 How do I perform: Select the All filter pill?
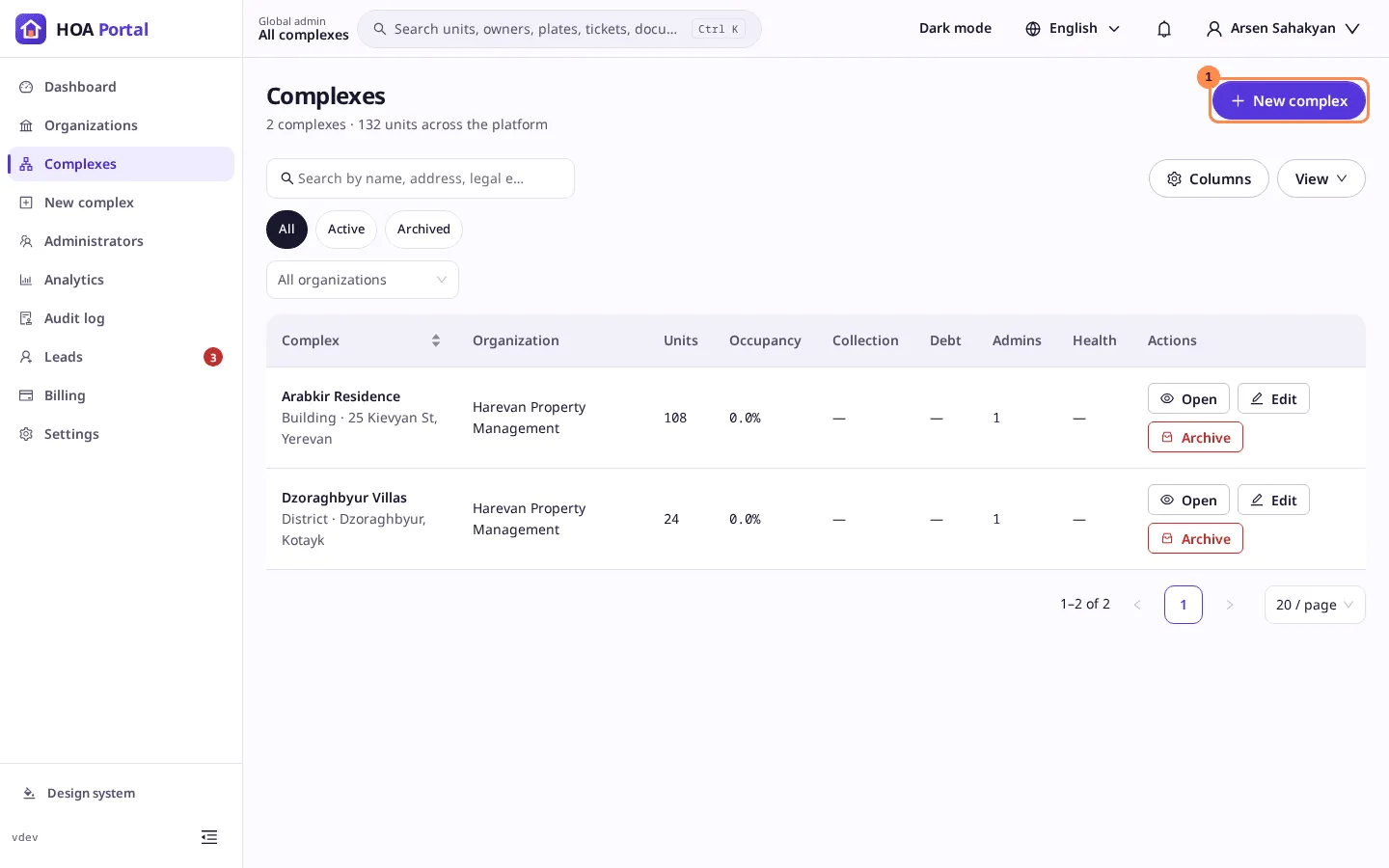(286, 230)
